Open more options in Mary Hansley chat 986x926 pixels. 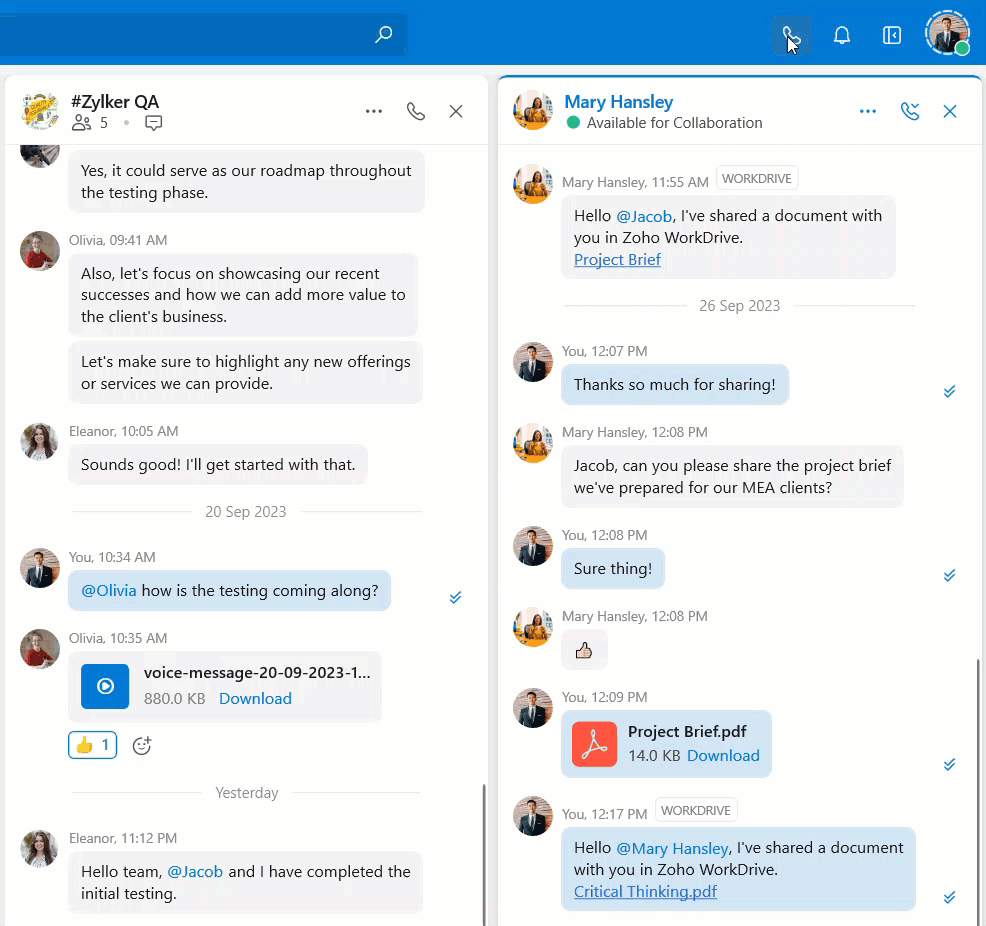click(x=868, y=111)
